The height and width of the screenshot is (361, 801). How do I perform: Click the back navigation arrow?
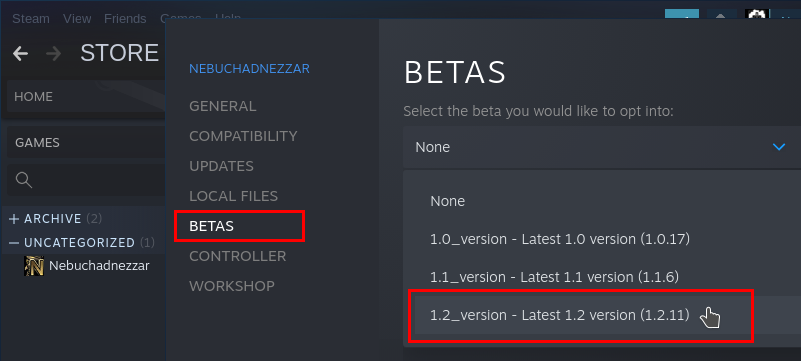20,54
